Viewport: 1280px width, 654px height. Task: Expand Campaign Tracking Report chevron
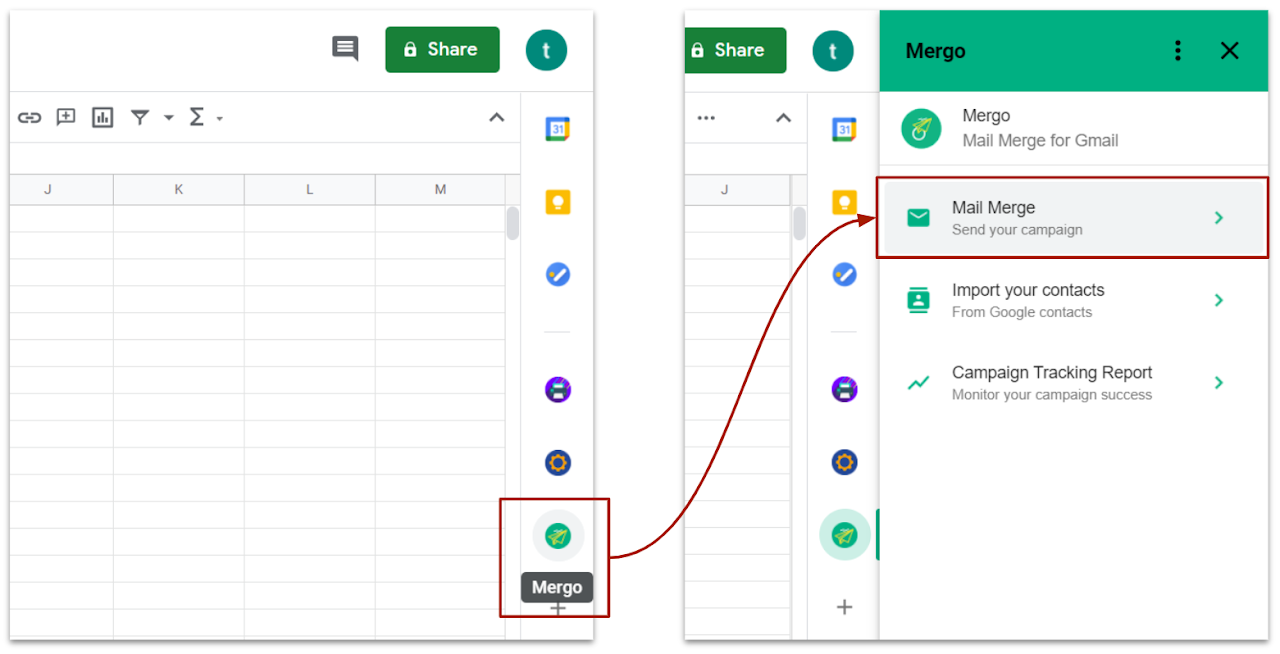coord(1218,382)
